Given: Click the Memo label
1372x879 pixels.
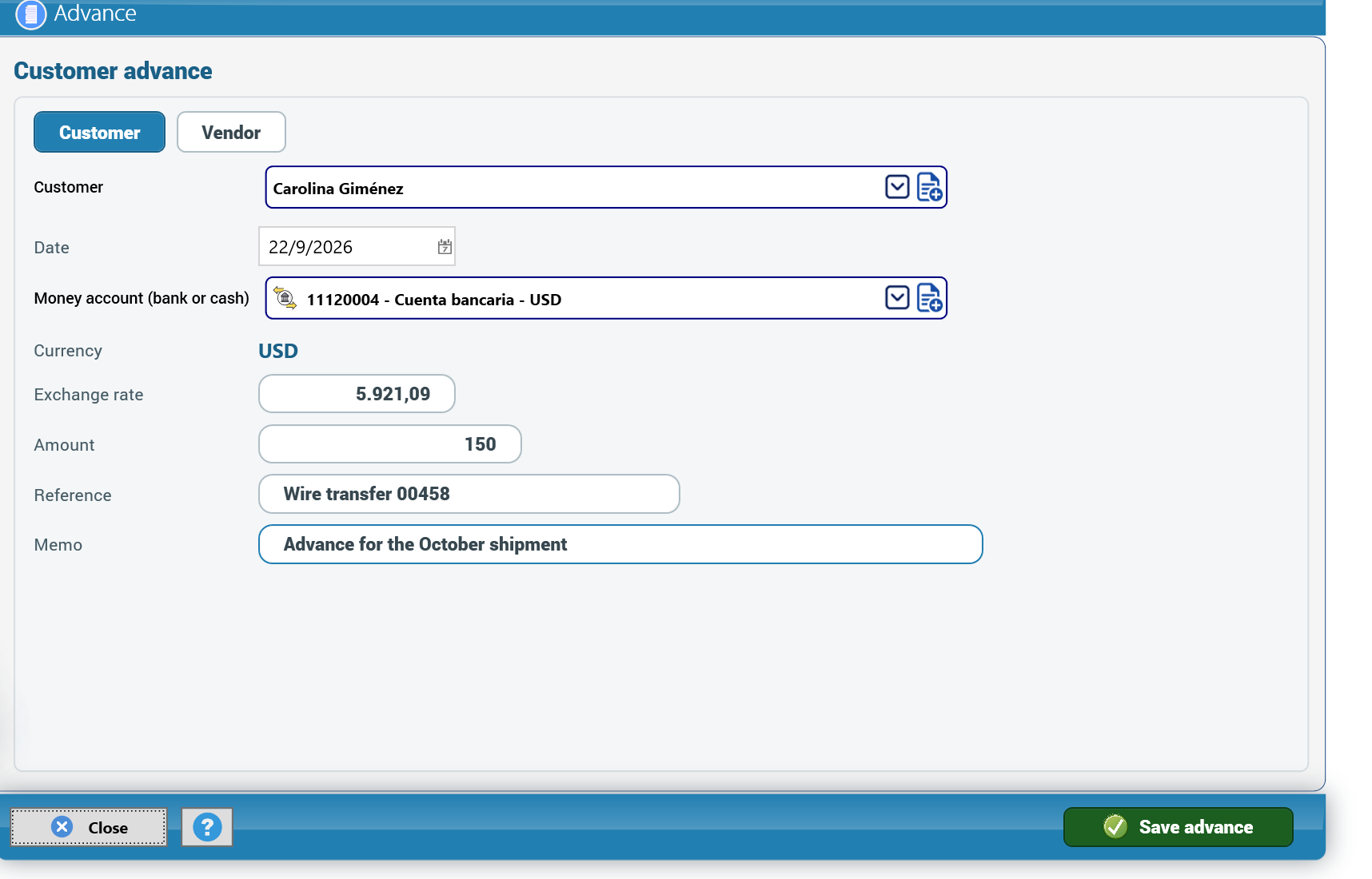Looking at the screenshot, I should pyautogui.click(x=58, y=545).
